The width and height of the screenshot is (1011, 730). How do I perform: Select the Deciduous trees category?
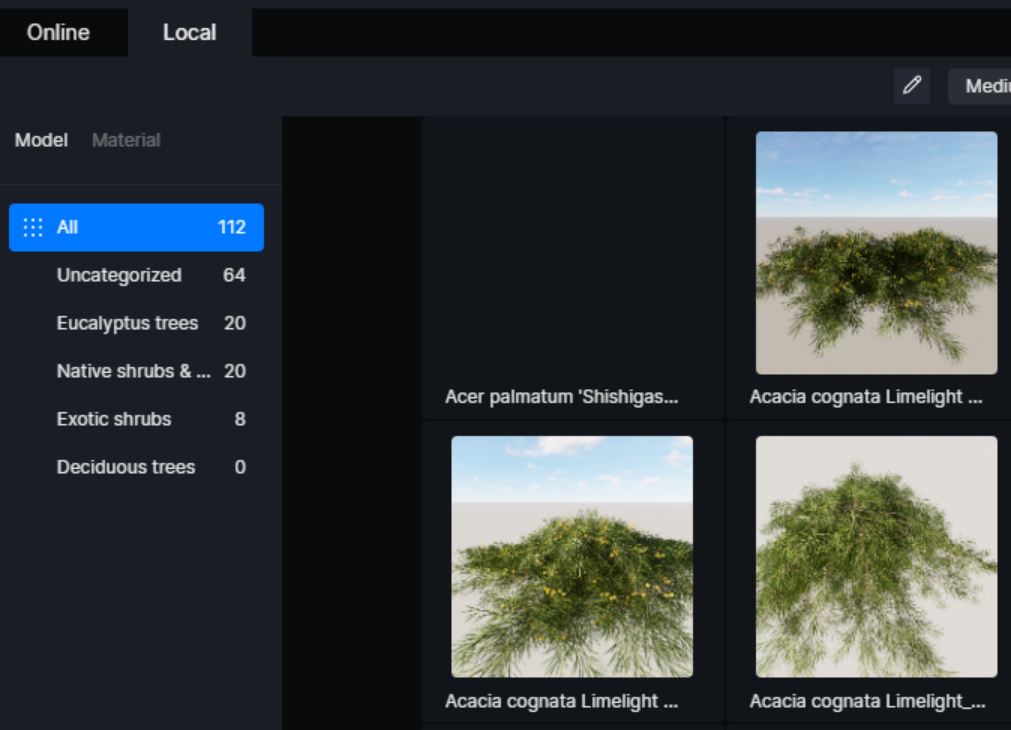tap(136, 467)
